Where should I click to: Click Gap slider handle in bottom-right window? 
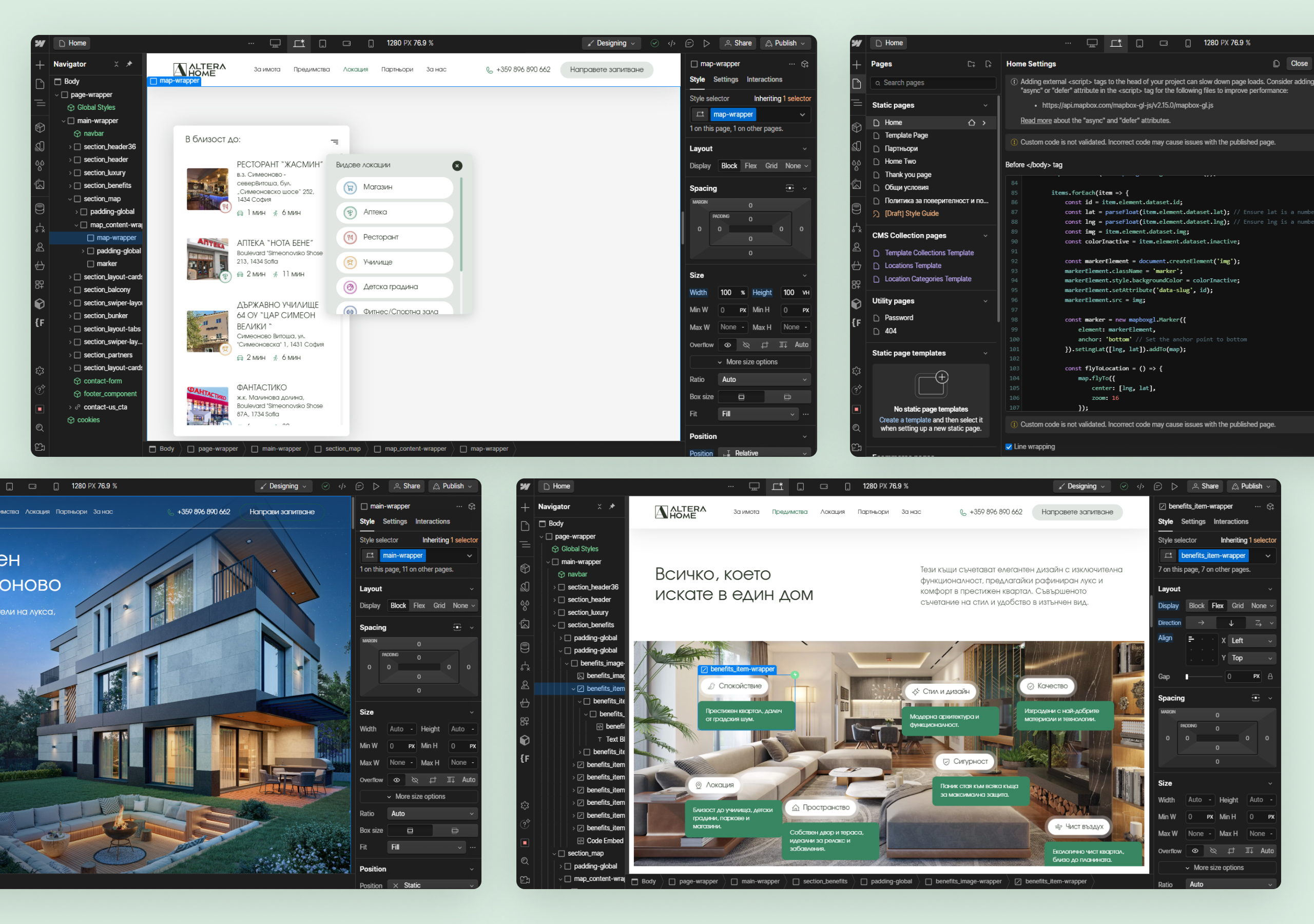coord(1187,677)
